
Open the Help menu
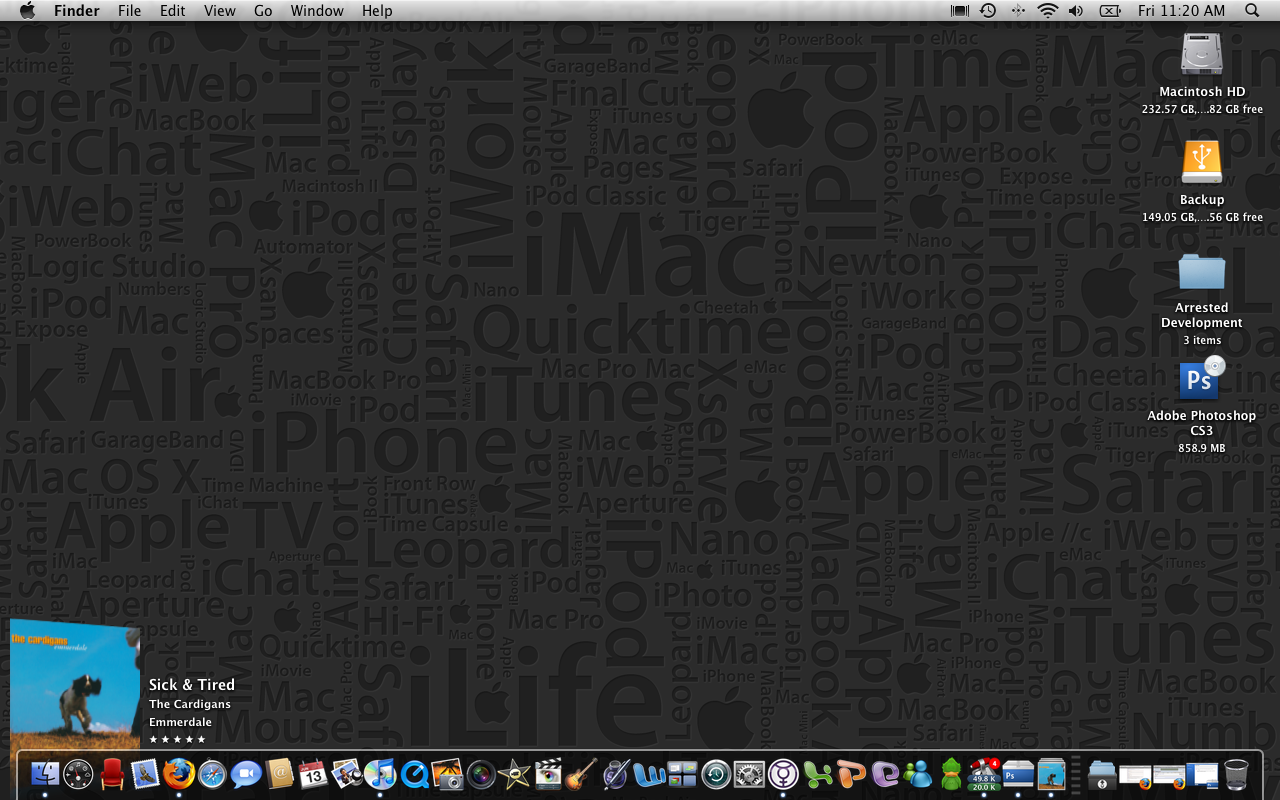click(x=377, y=10)
